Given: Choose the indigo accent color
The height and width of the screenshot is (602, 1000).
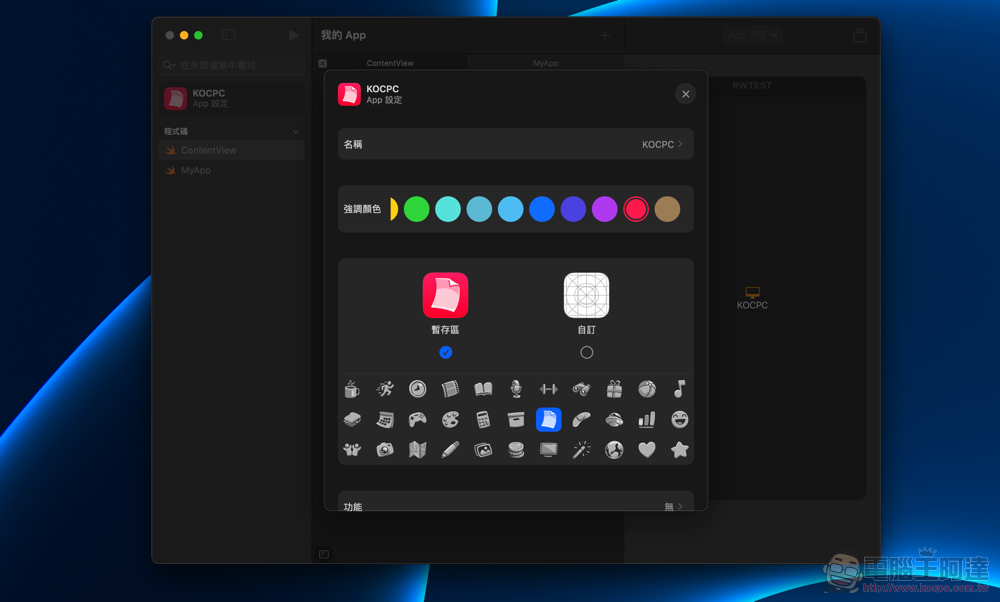Looking at the screenshot, I should [x=573, y=209].
